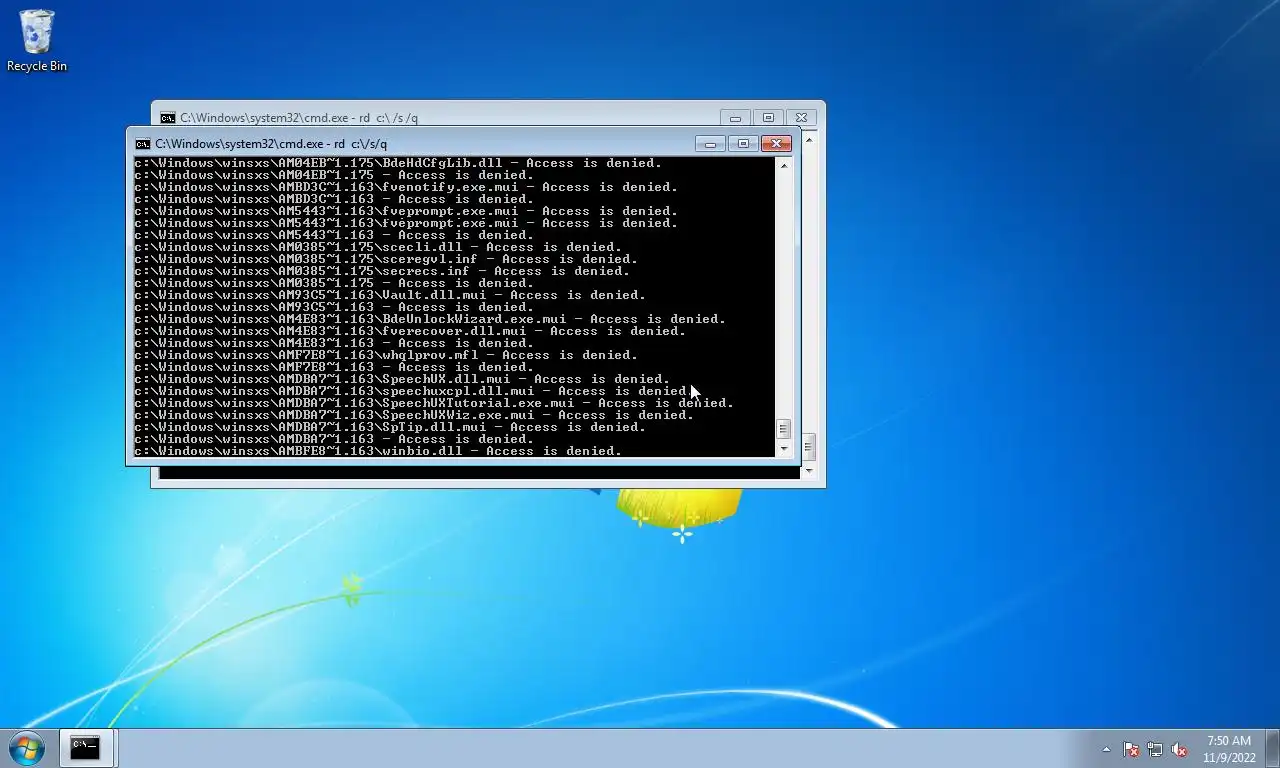Click the line containing secrecs.inf

(382, 271)
